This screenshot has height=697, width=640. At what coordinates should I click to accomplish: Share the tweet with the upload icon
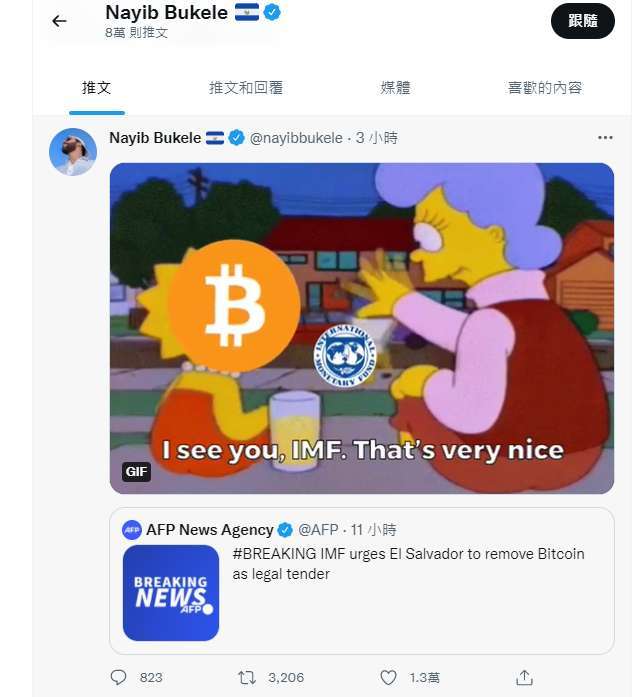[x=524, y=678]
